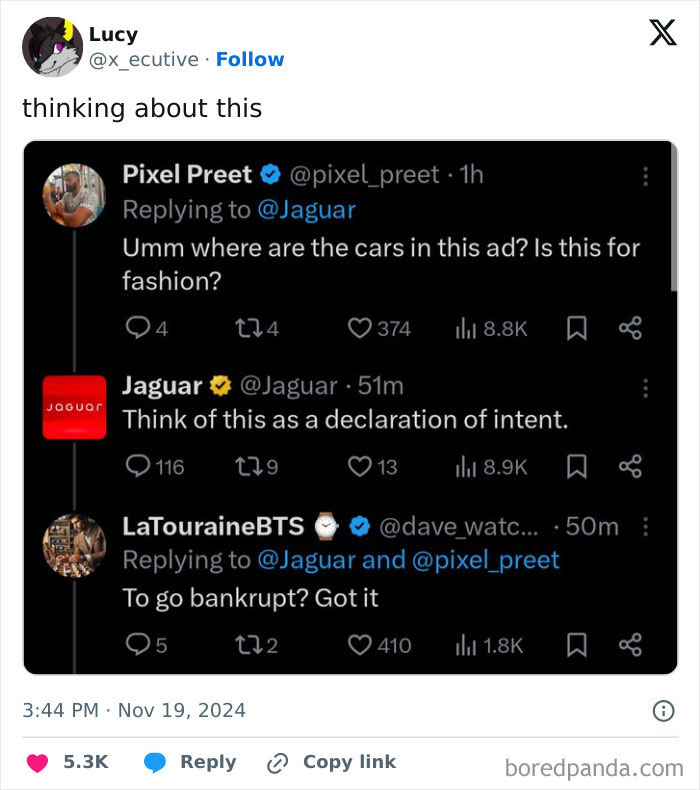Viewport: 700px width, 790px height.
Task: Open more options for Pixel Preet's reply
Action: (x=646, y=176)
